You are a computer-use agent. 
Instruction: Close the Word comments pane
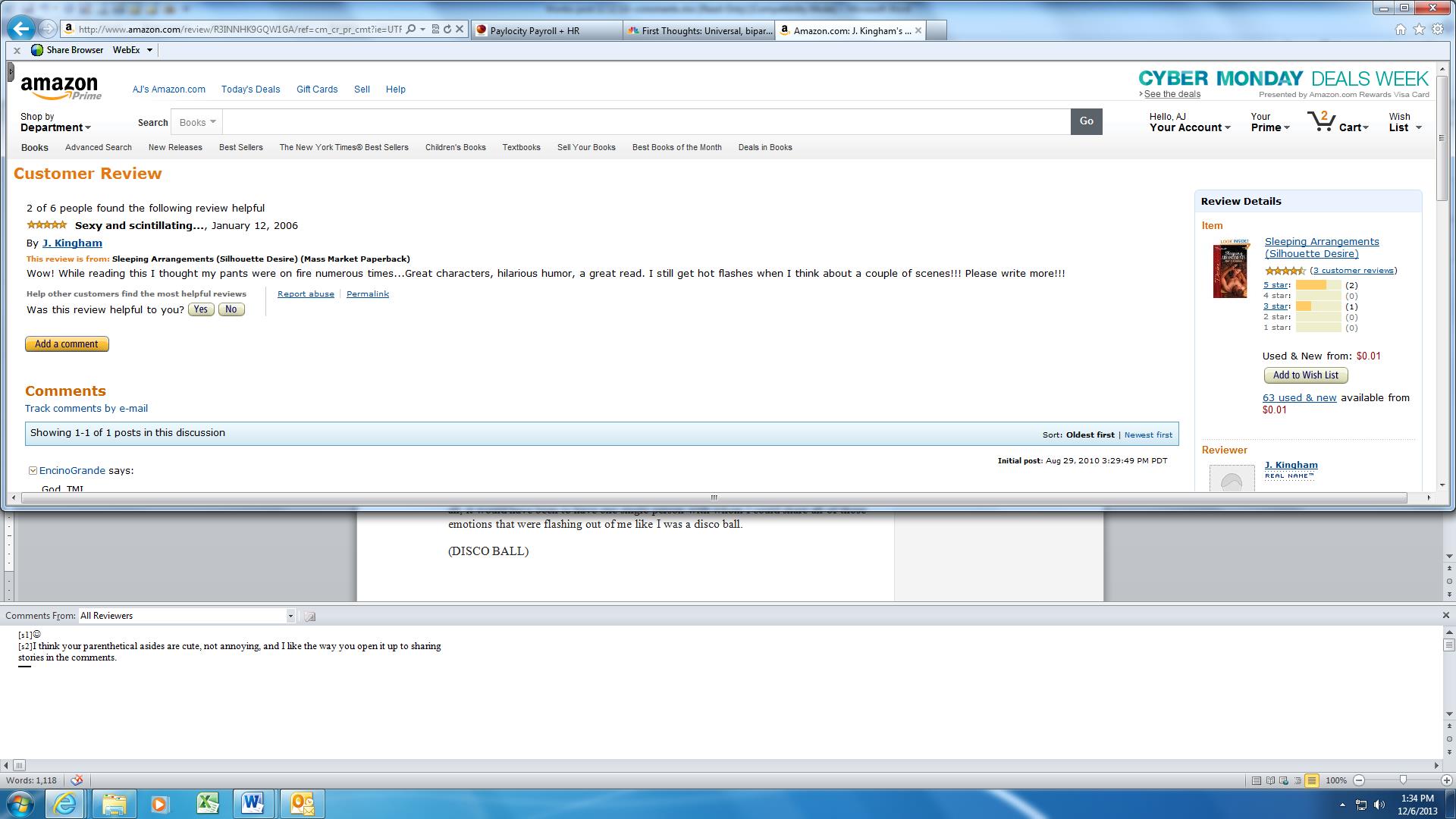(x=1445, y=615)
